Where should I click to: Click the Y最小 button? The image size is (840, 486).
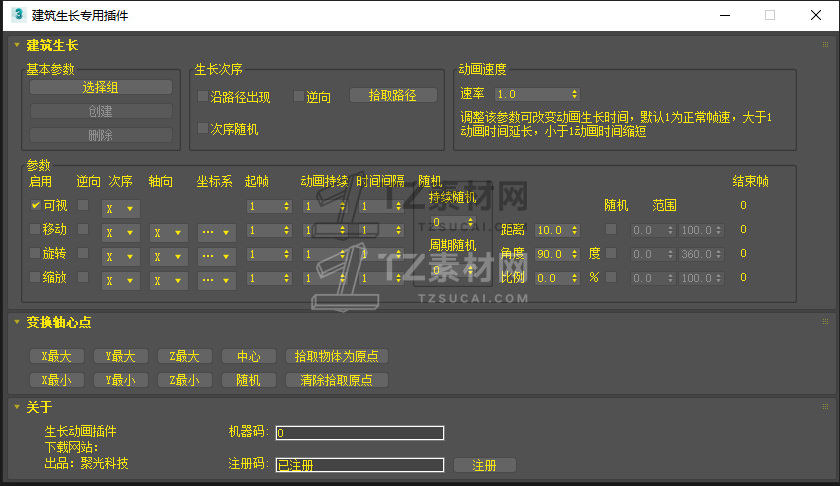coord(121,380)
